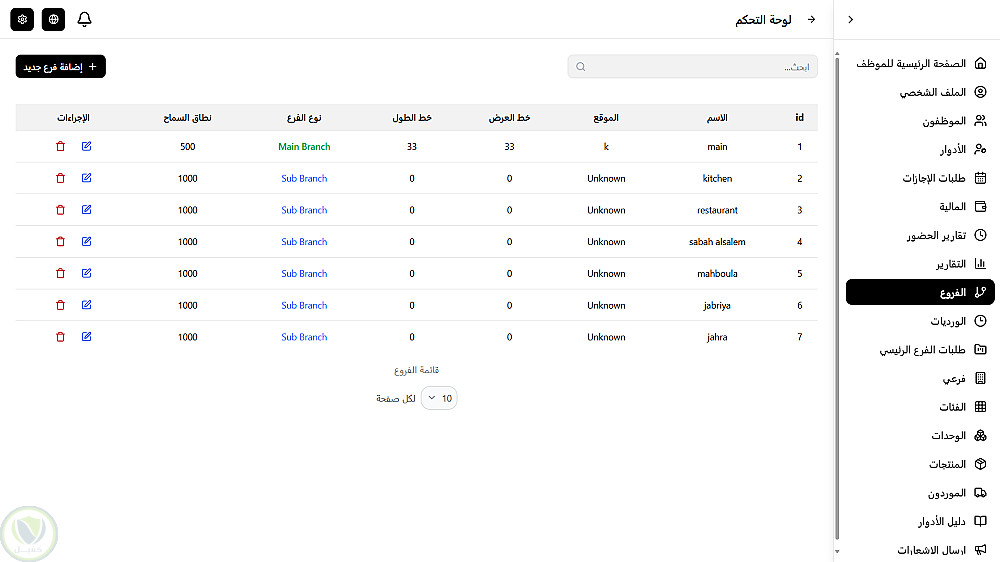The height and width of the screenshot is (562, 1000).
Task: Open دليل الأدوار in sidebar
Action: click(x=920, y=521)
